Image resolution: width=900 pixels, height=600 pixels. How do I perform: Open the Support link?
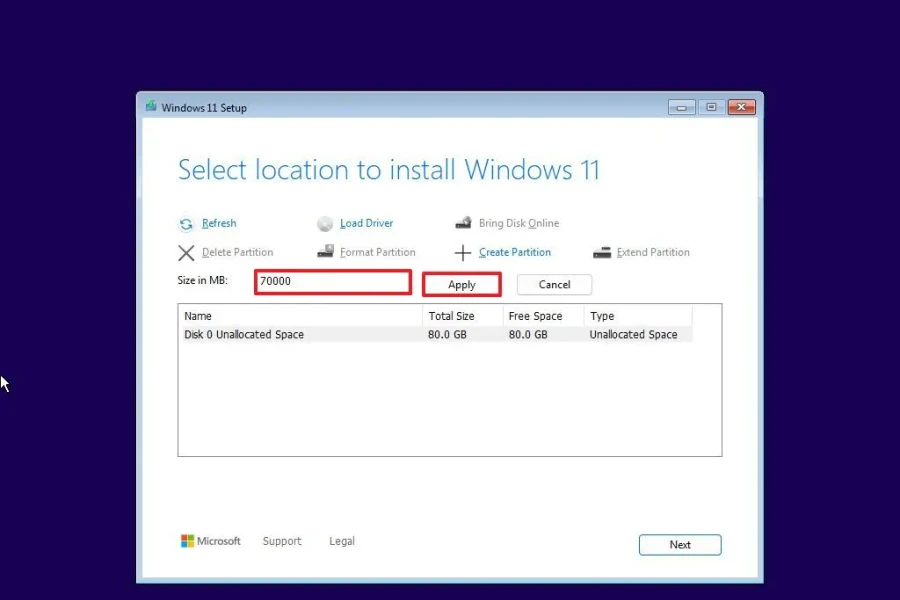point(281,540)
